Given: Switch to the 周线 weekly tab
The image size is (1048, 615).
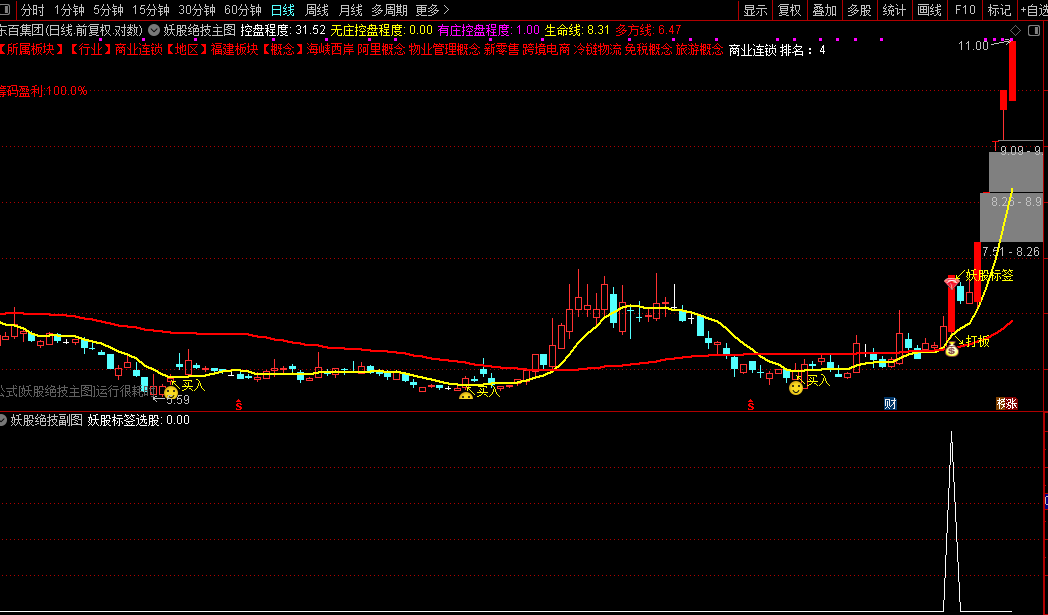Looking at the screenshot, I should 317,10.
